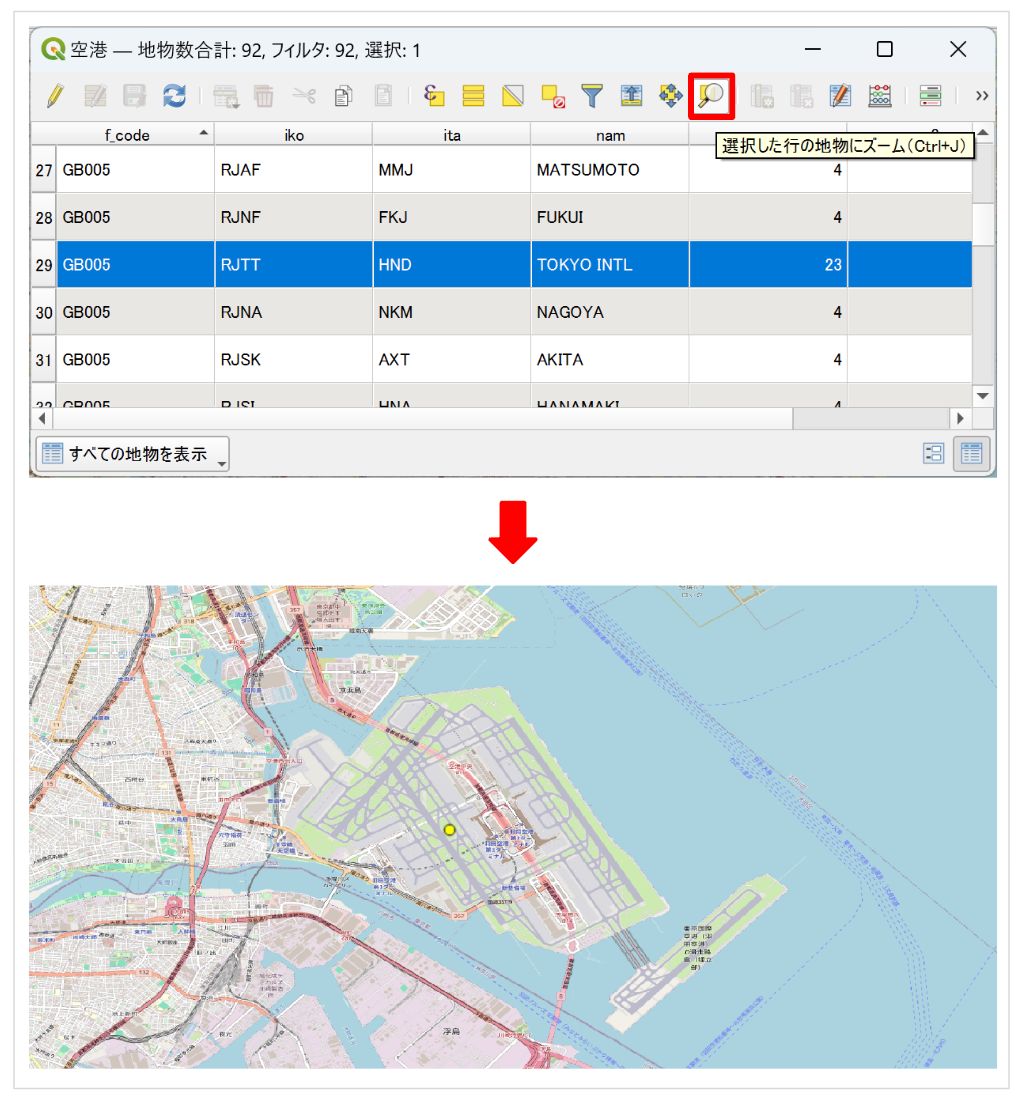1024x1102 pixels.
Task: Click the filter funnel icon
Action: tap(592, 96)
